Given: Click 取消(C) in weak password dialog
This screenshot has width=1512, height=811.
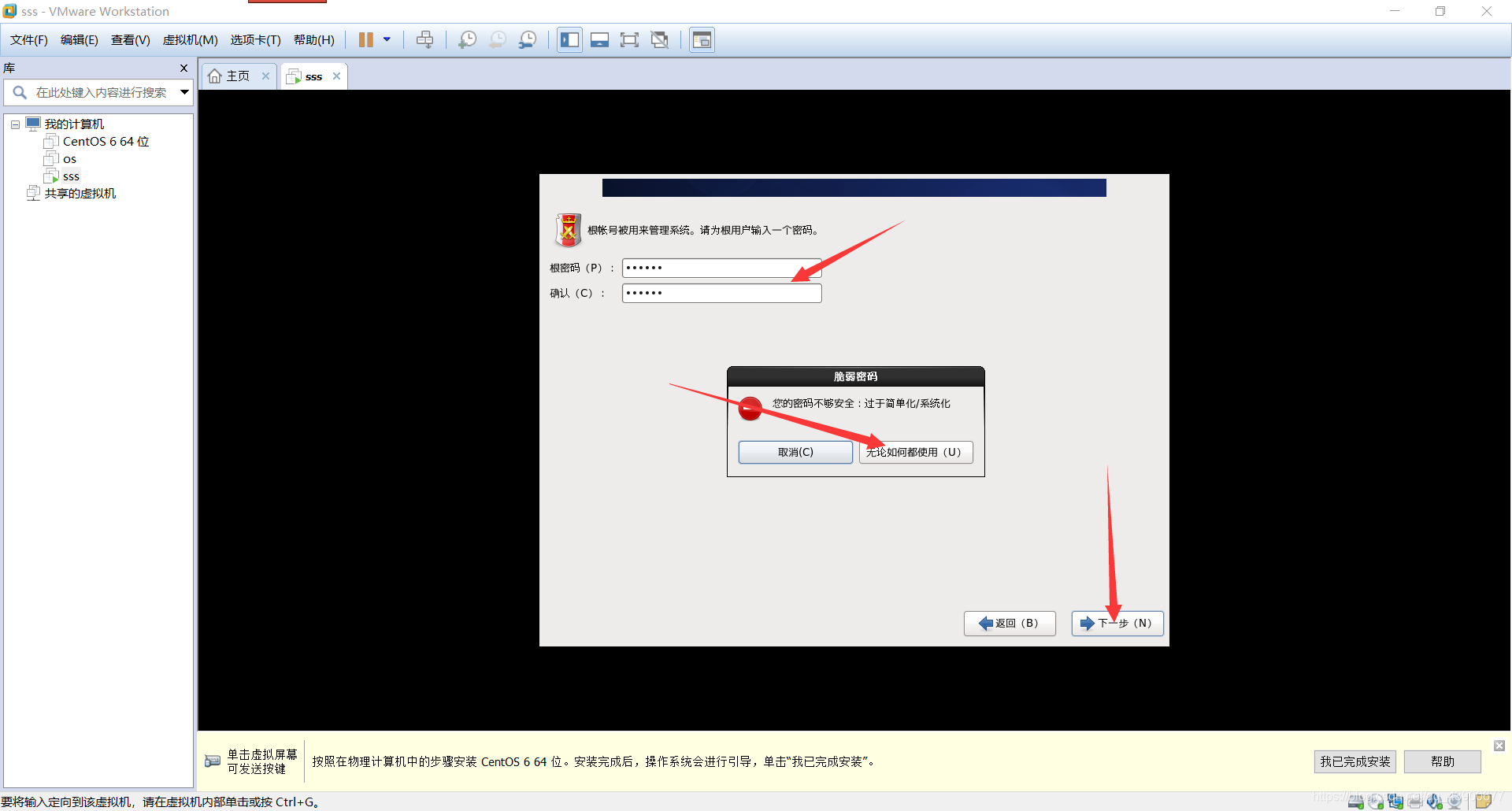Looking at the screenshot, I should 795,452.
